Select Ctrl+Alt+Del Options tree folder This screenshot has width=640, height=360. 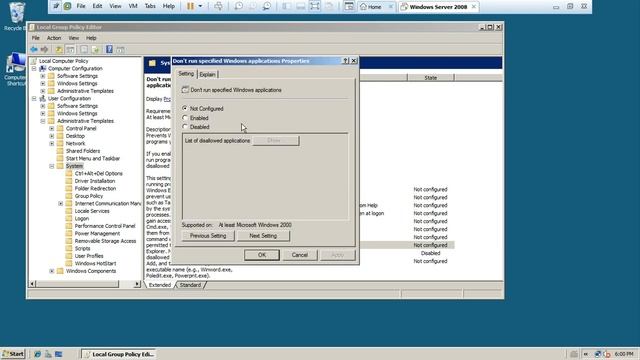tap(98, 173)
